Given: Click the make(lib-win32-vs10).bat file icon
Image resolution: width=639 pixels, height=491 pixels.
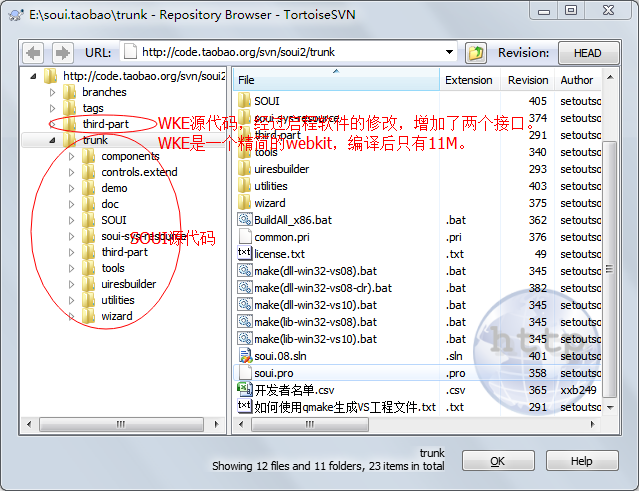Looking at the screenshot, I should click(x=245, y=339).
